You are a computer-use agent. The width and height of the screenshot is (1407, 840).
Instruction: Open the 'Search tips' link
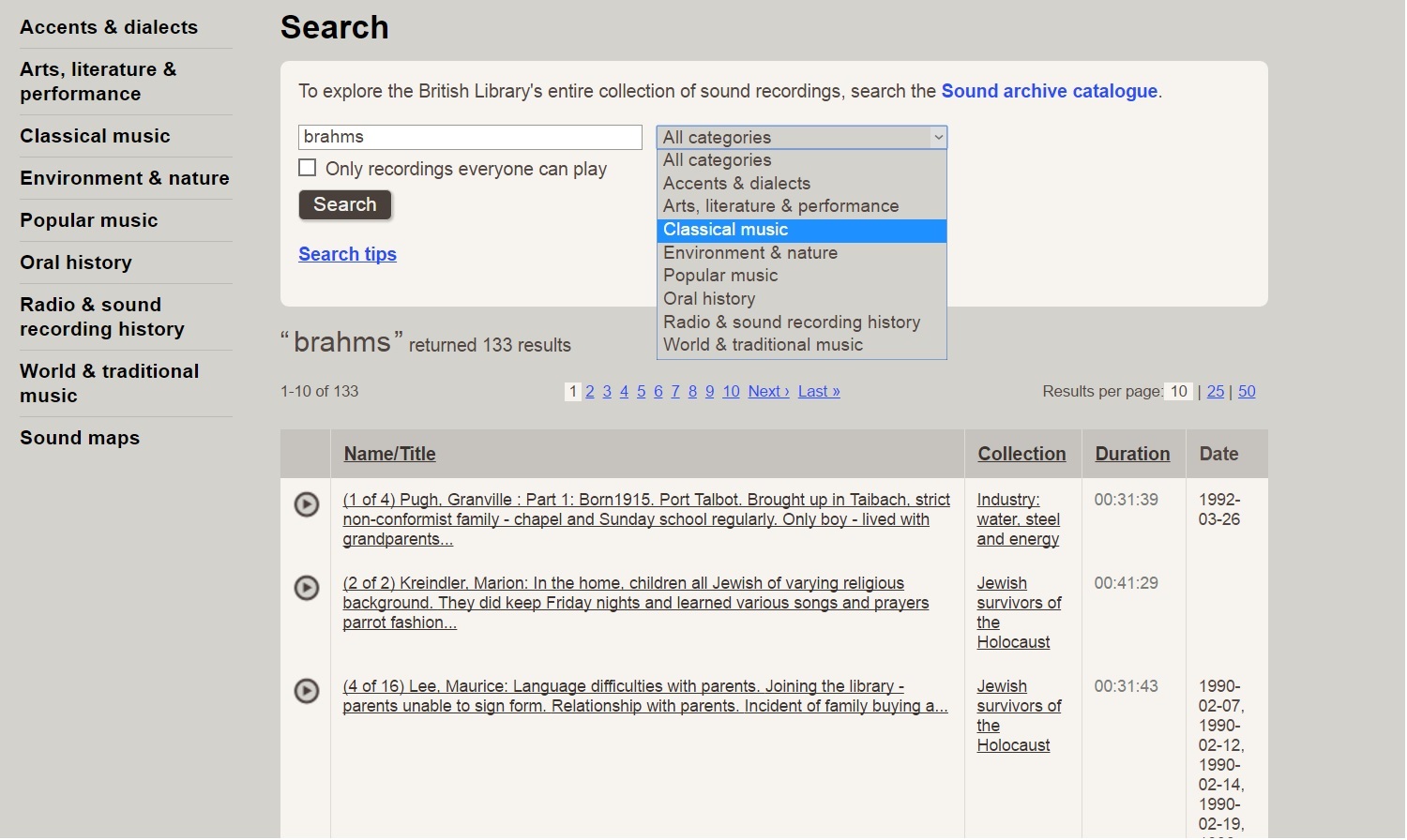(x=347, y=254)
